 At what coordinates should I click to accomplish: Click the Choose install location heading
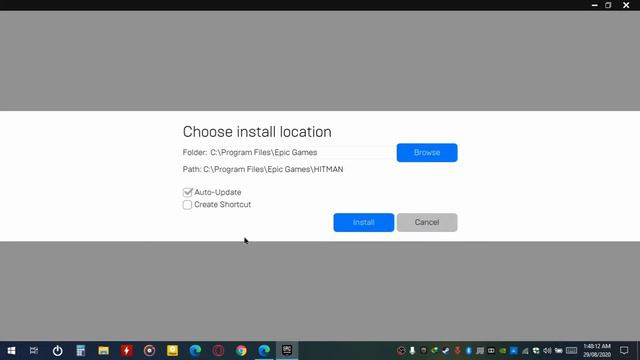[x=257, y=132]
